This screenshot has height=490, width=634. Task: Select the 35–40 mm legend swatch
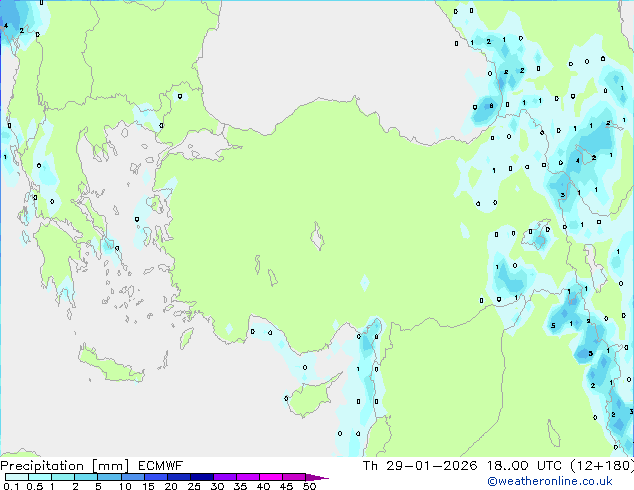[x=247, y=477]
